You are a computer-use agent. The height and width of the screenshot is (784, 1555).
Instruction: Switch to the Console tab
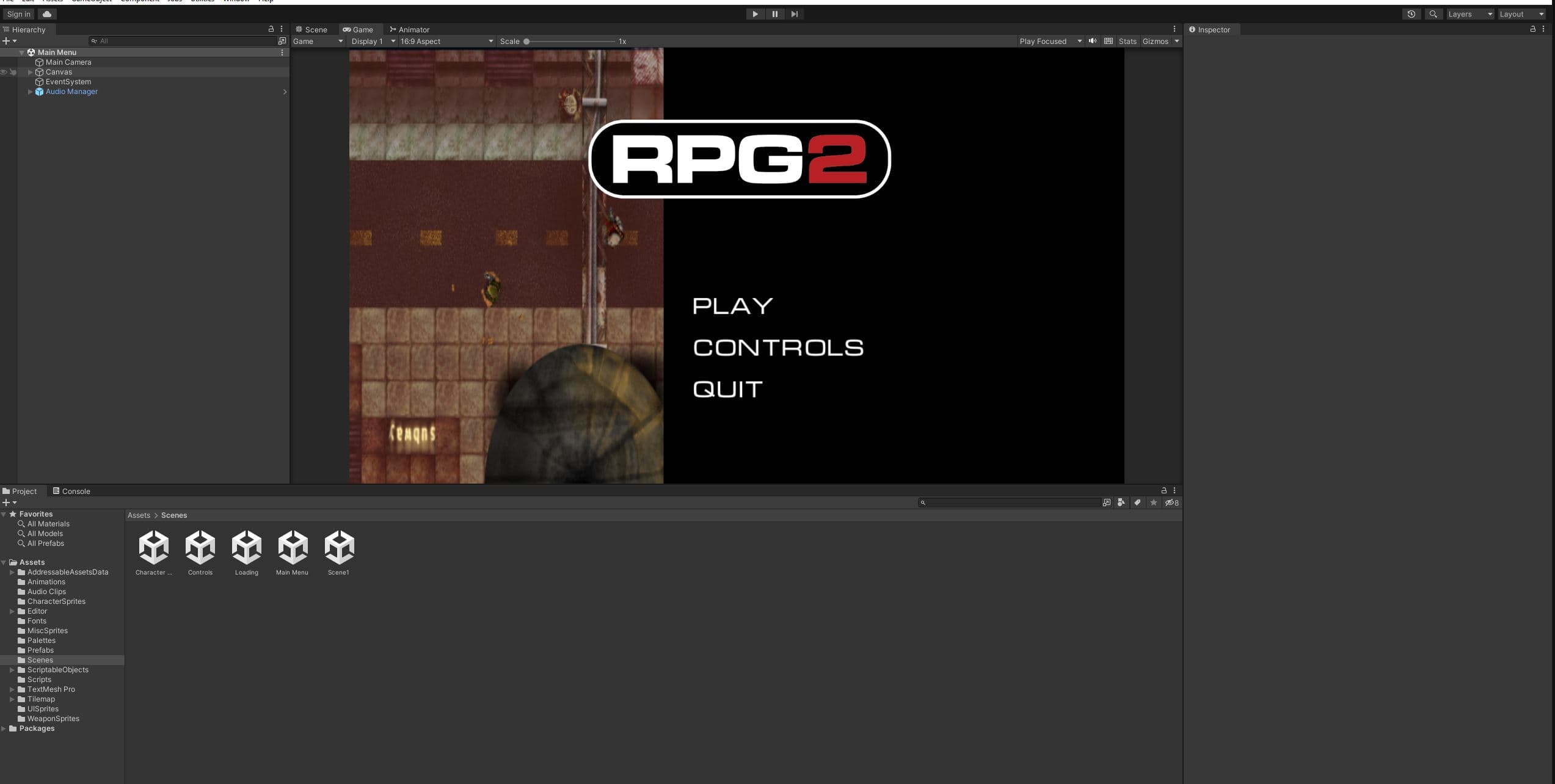coord(71,491)
